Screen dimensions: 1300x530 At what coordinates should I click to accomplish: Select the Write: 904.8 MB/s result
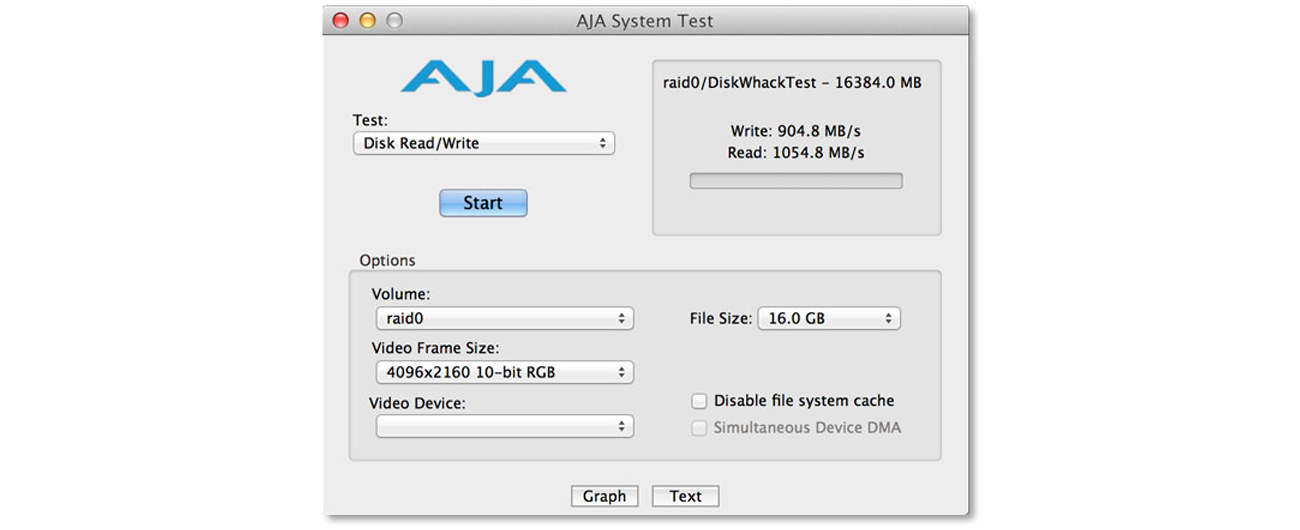tap(797, 131)
